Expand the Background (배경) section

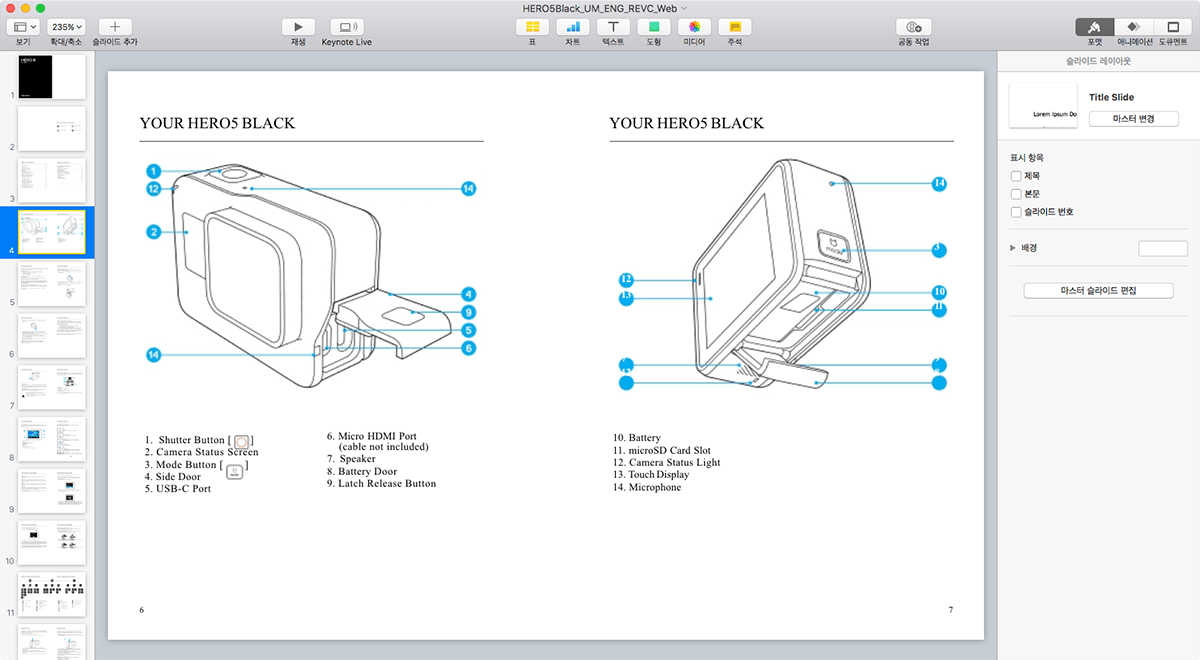(x=1014, y=247)
